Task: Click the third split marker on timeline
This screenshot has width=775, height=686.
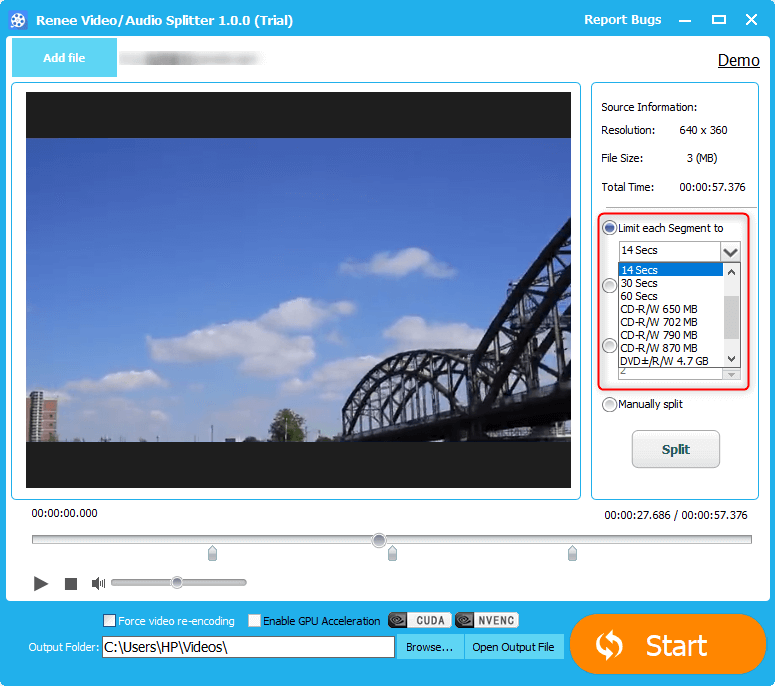Action: [572, 553]
